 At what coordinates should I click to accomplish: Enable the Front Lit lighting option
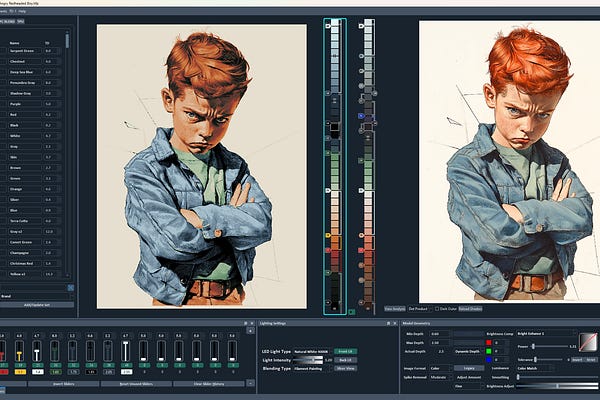(x=346, y=351)
